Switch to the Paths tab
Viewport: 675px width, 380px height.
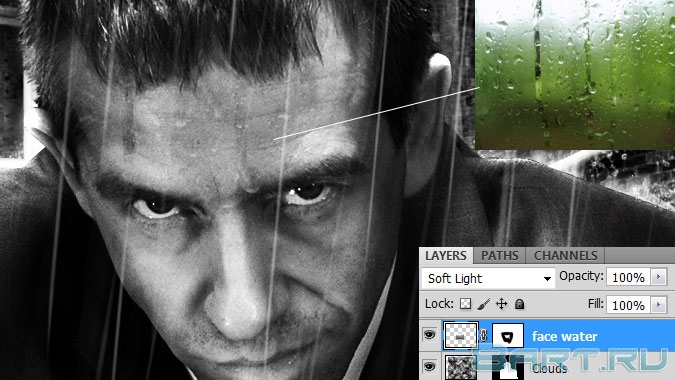tap(499, 256)
